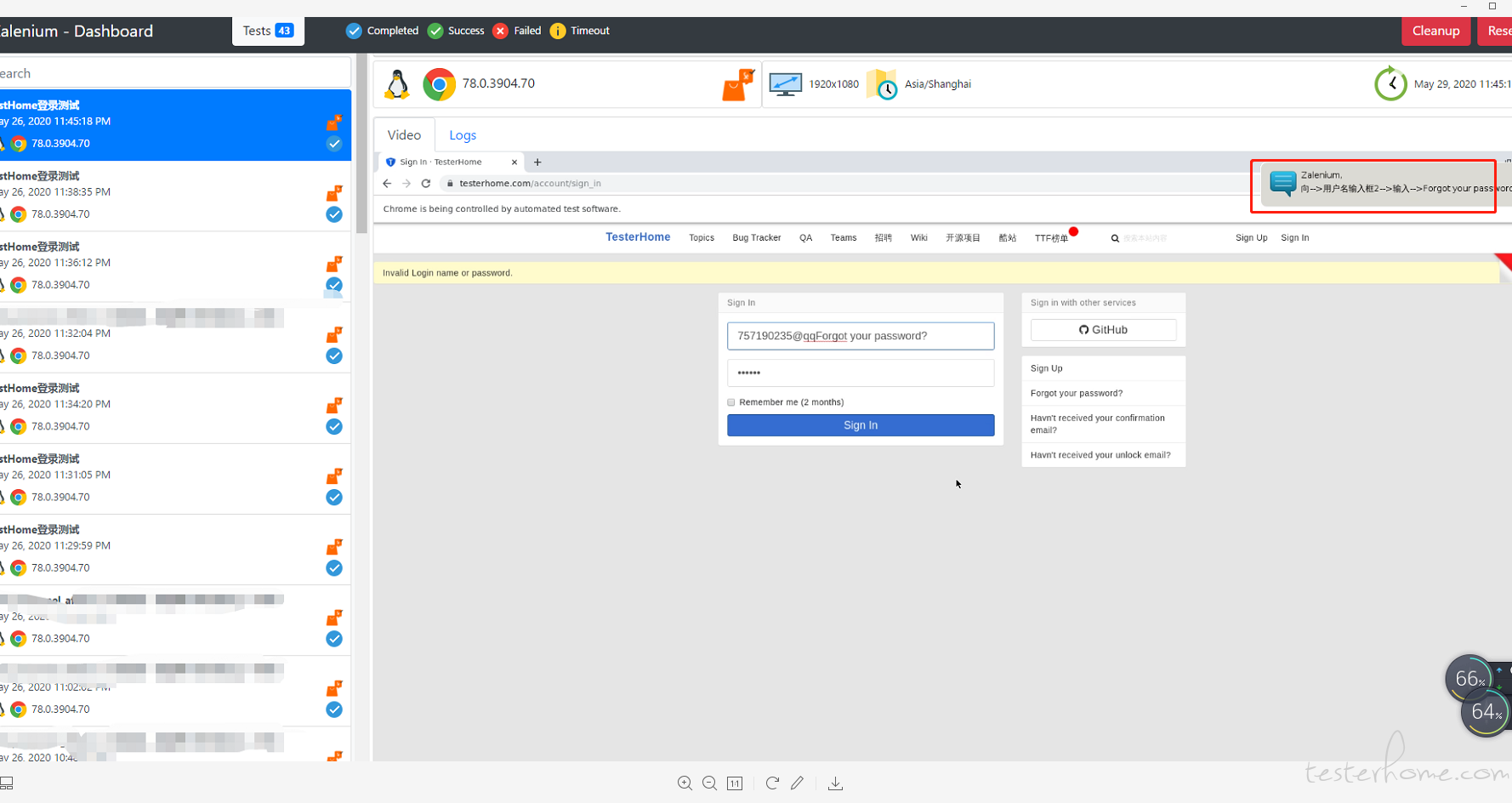Click zoom out magnifier in bottom viewer toolbar
The width and height of the screenshot is (1512, 803).
click(x=709, y=783)
